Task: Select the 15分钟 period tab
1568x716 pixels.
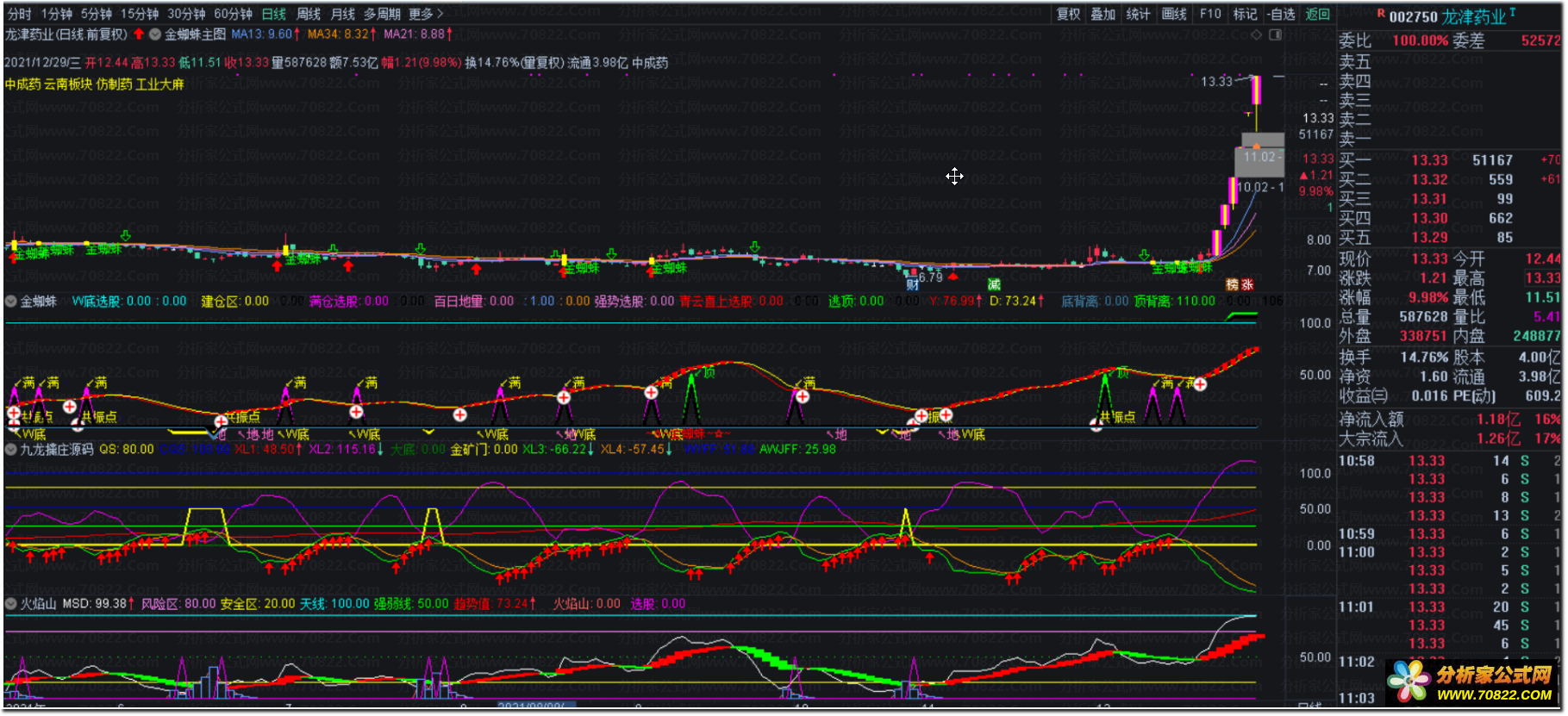Action: [139, 14]
